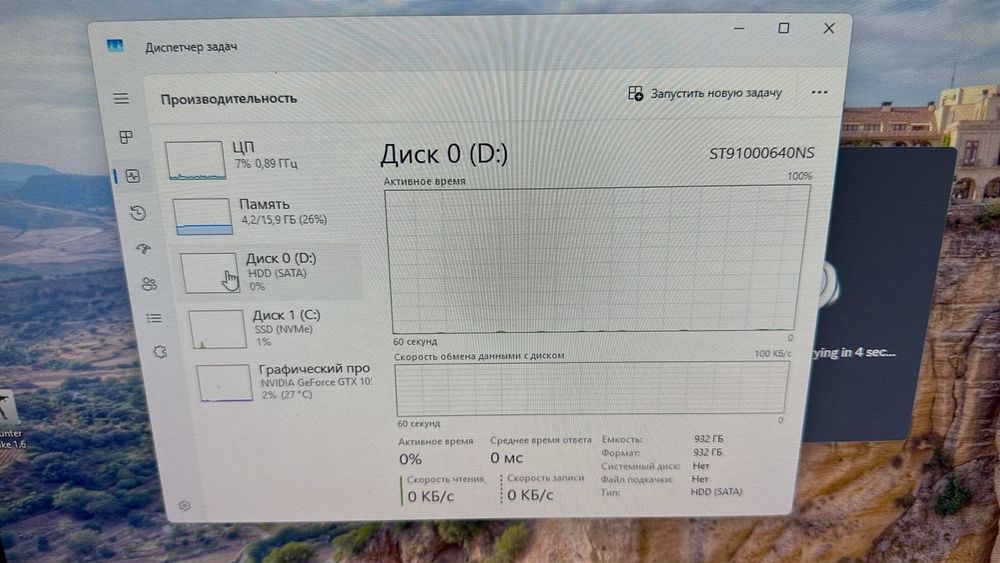This screenshot has height=563, width=1000.
Task: Click the '0 мс' average response value
Action: click(x=506, y=458)
